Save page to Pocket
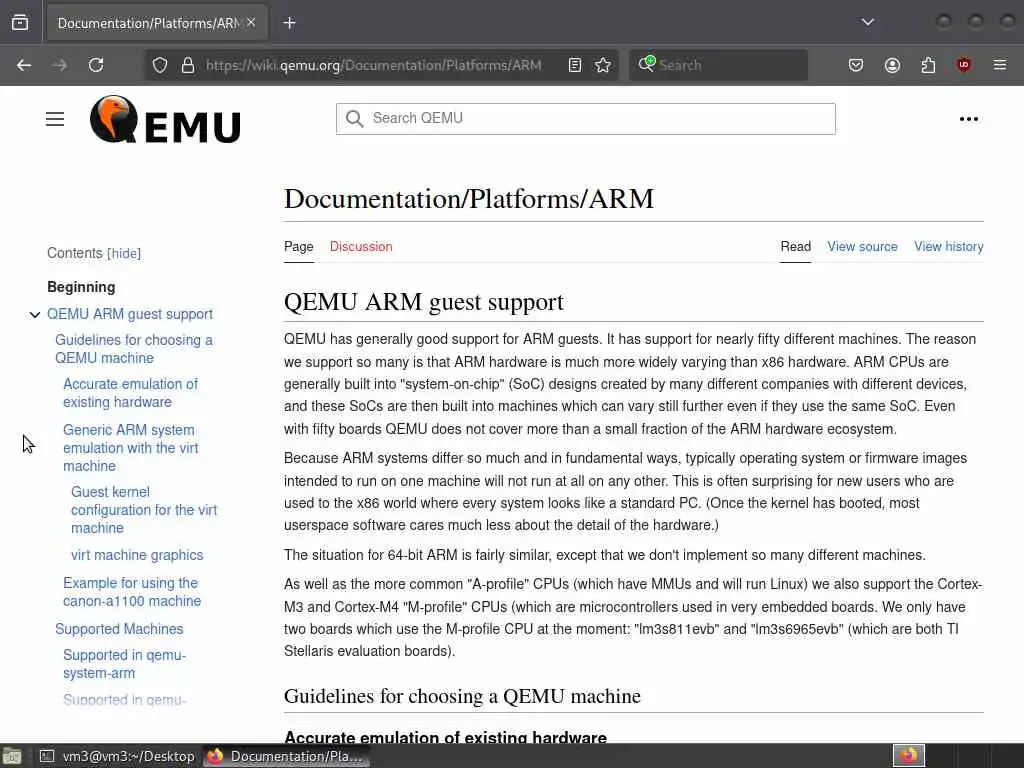The height and width of the screenshot is (768, 1024). 856,65
